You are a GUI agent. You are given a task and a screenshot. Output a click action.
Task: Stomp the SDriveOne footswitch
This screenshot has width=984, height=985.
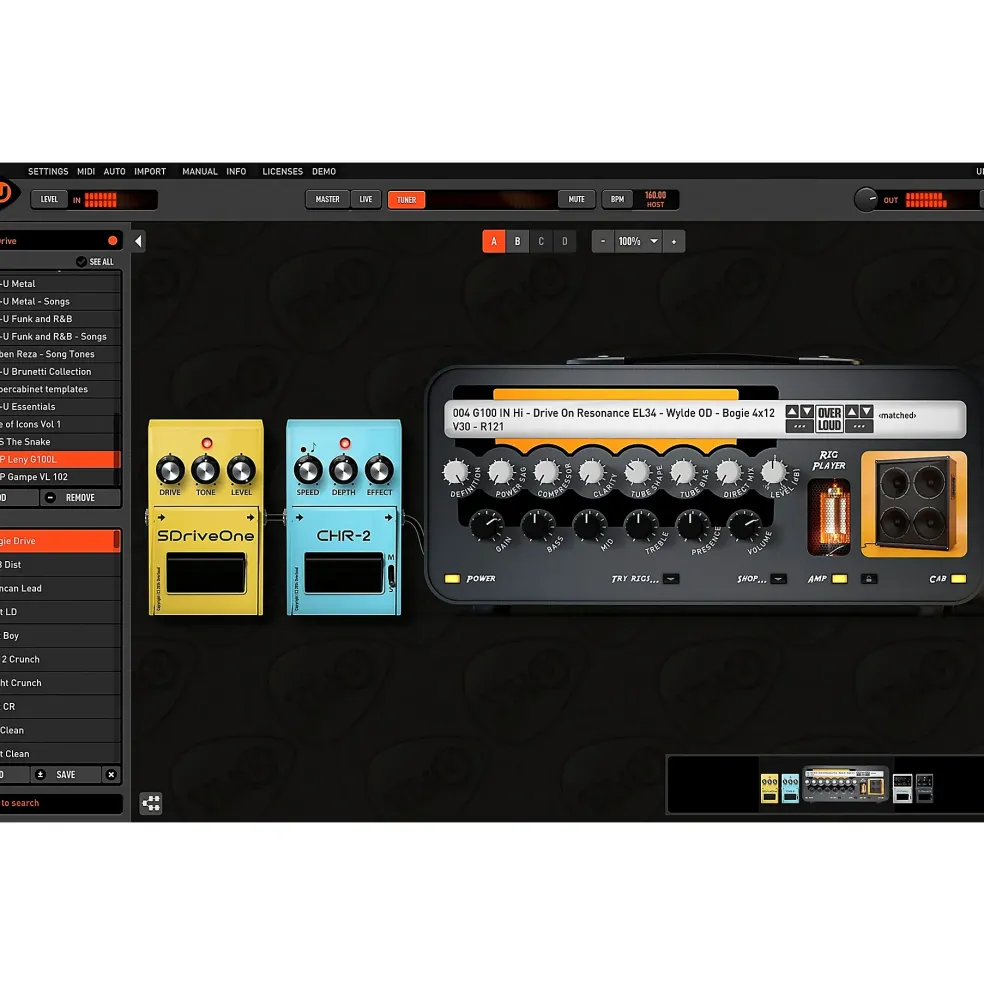[x=206, y=573]
